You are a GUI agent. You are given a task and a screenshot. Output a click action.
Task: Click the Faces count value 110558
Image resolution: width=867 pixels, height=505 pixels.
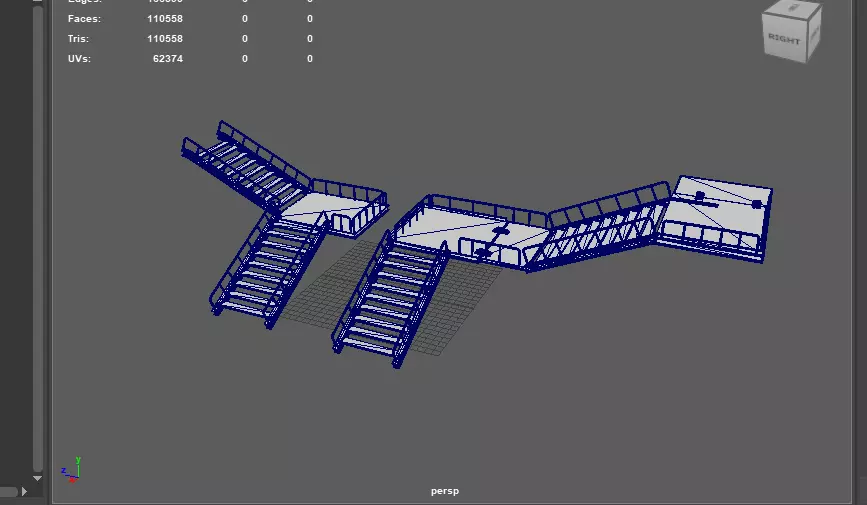165,19
